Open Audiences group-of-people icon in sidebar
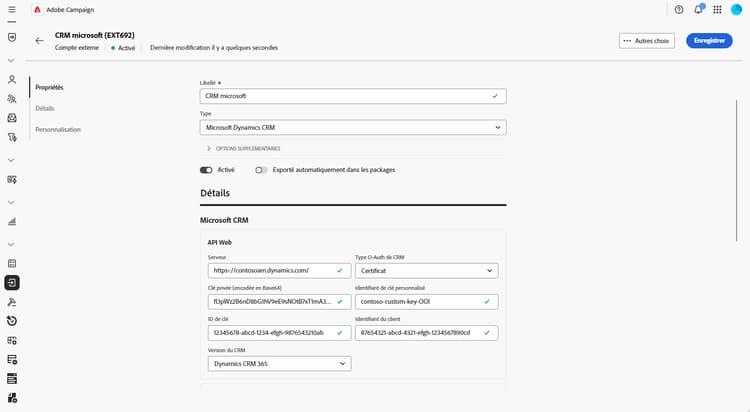The height and width of the screenshot is (412, 750). click(x=12, y=99)
